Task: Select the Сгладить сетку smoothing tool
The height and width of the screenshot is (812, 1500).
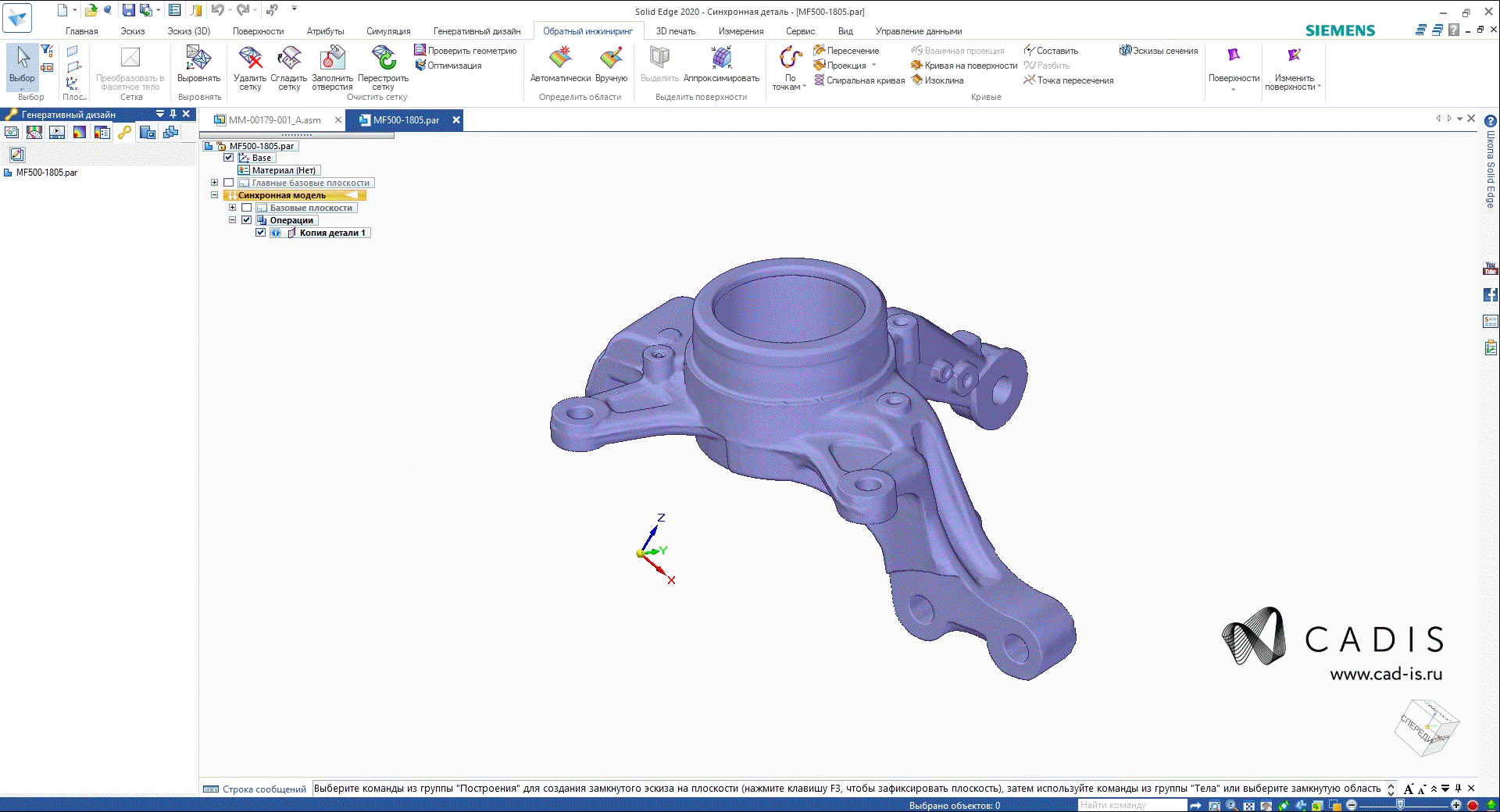Action: click(289, 69)
